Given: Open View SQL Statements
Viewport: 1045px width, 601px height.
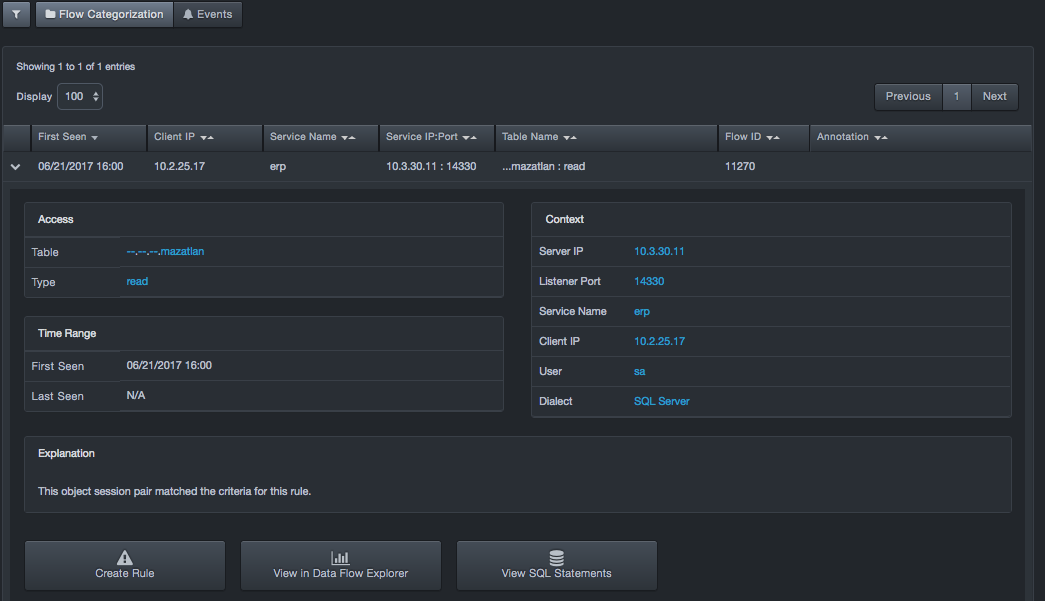Looking at the screenshot, I should coord(557,565).
